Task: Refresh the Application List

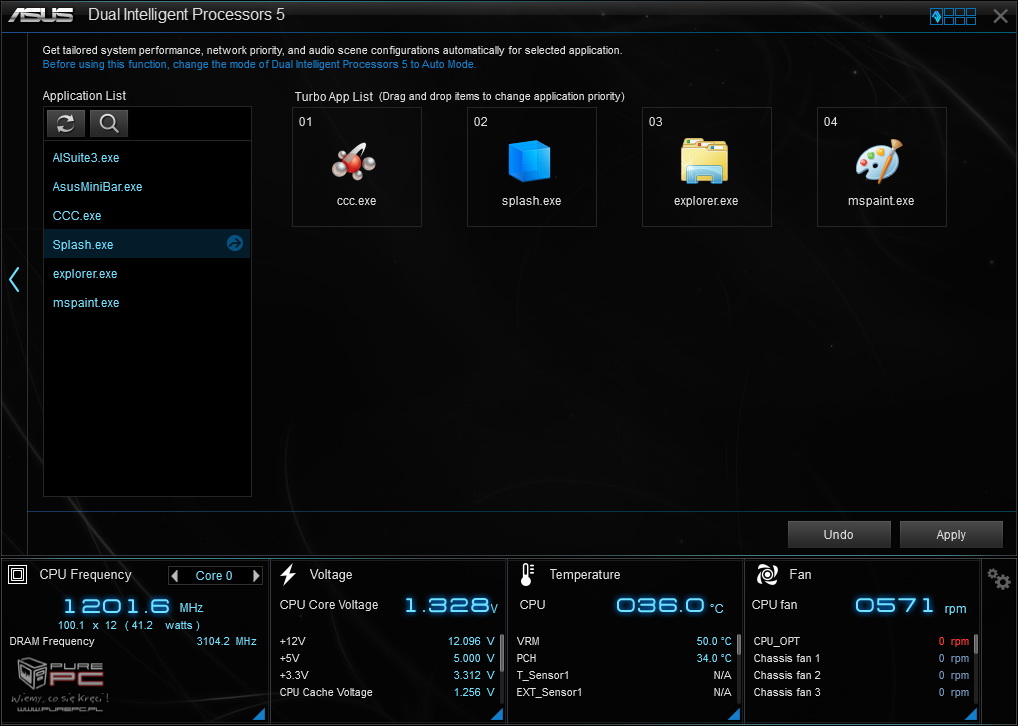Action: [66, 123]
